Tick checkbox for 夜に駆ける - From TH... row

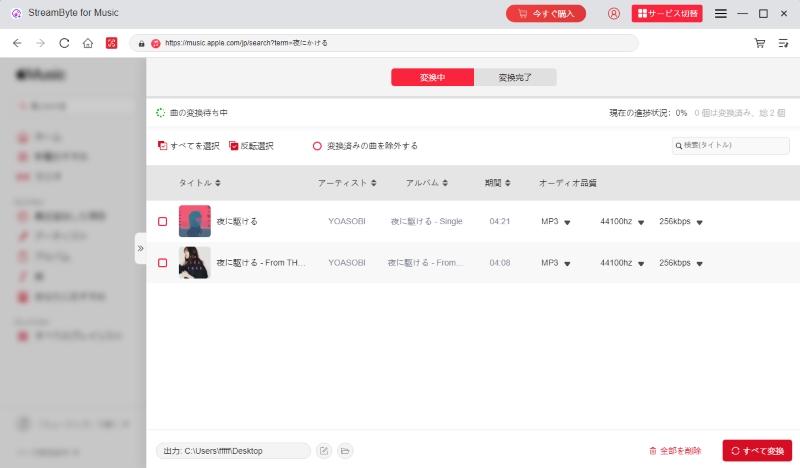162,263
